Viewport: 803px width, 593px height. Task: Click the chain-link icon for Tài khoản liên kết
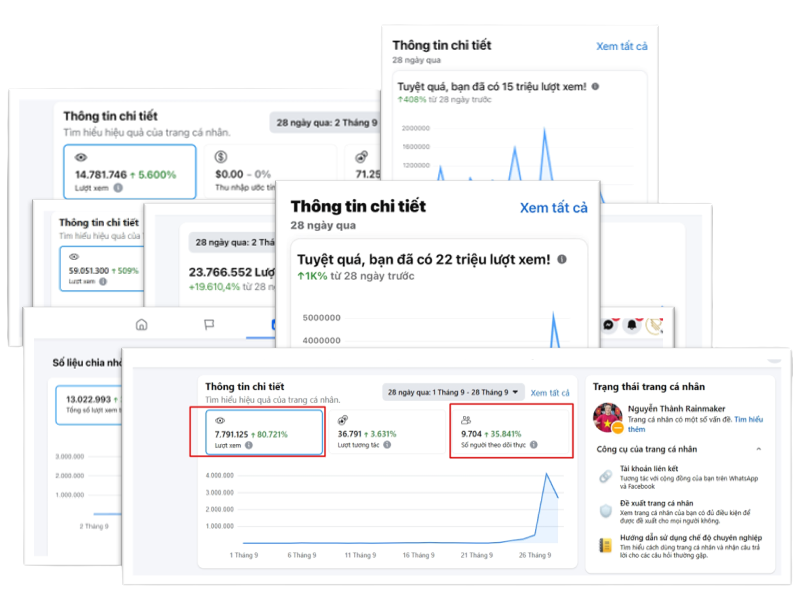(605, 476)
